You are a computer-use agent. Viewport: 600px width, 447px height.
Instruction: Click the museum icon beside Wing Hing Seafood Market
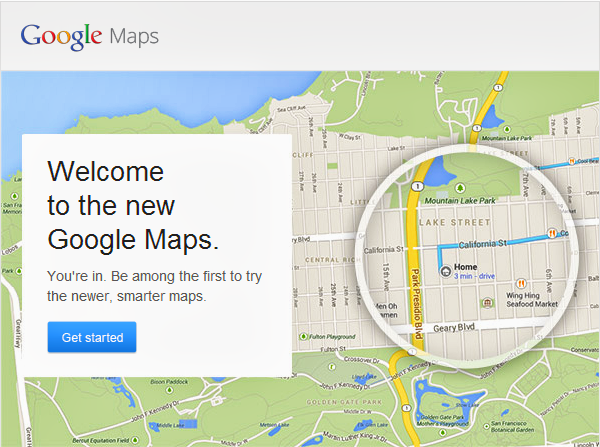[487, 303]
